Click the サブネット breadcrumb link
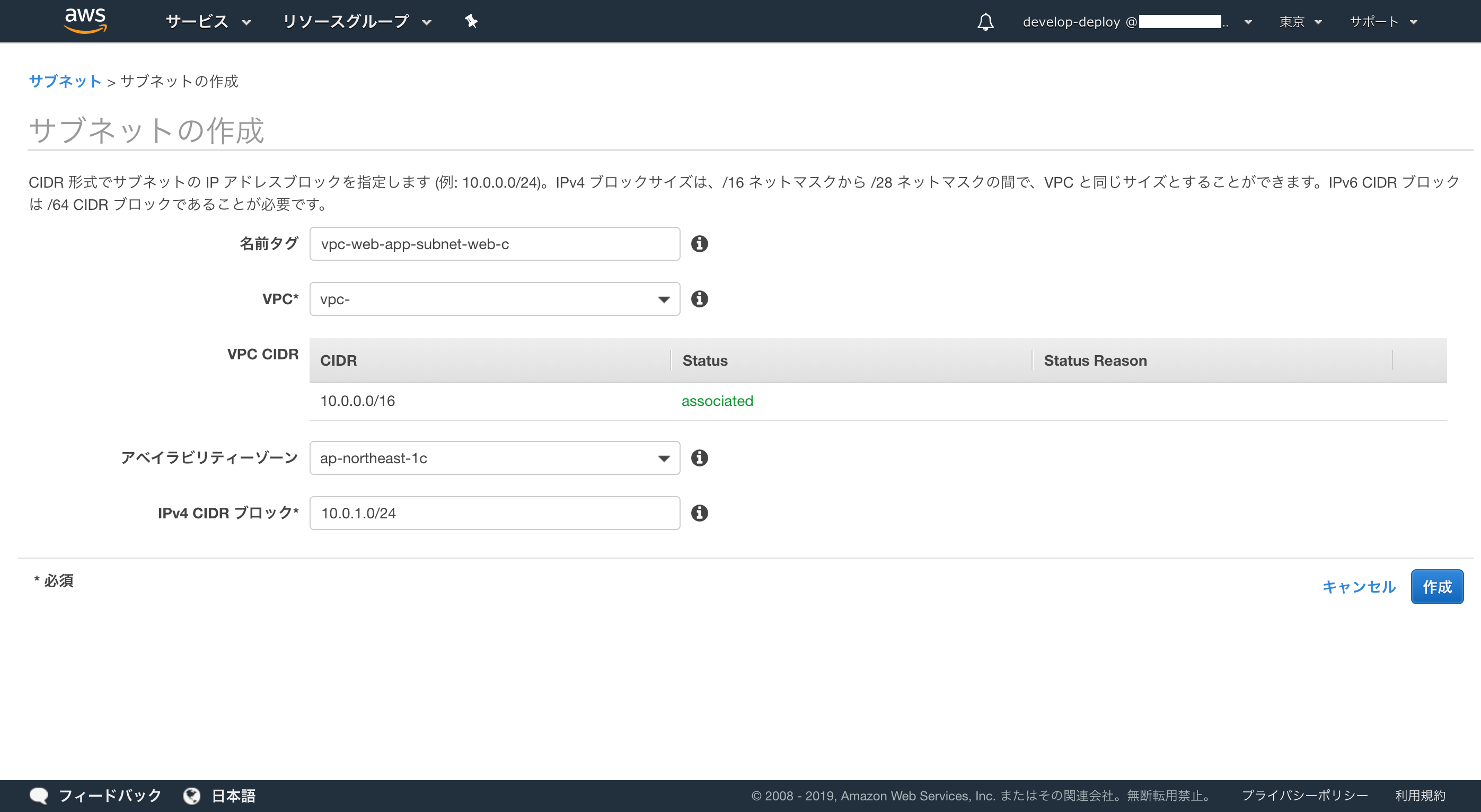The height and width of the screenshot is (812, 1481). (65, 81)
